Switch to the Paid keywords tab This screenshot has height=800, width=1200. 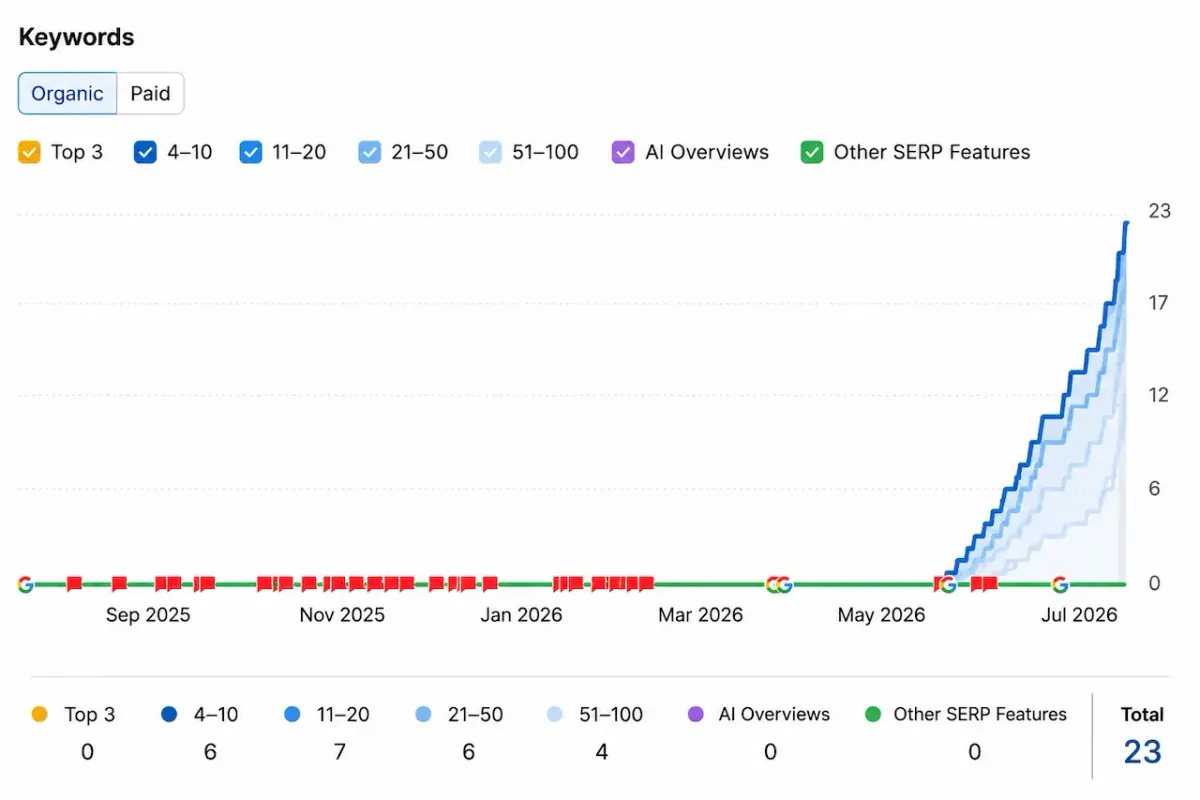pos(151,94)
